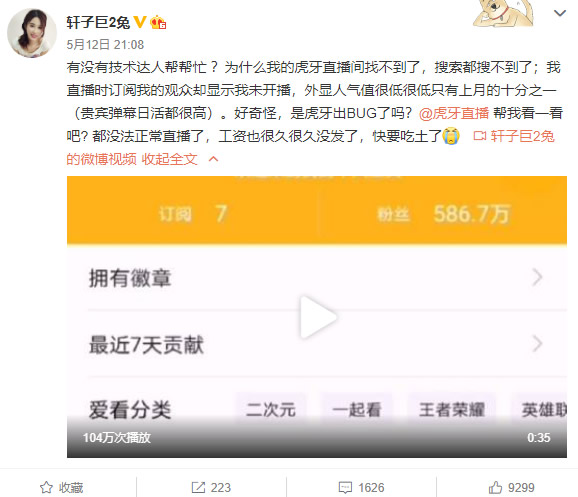Image resolution: width=578 pixels, height=497 pixels.
Task: Click the star favorite icon
Action: pyautogui.click(x=46, y=487)
